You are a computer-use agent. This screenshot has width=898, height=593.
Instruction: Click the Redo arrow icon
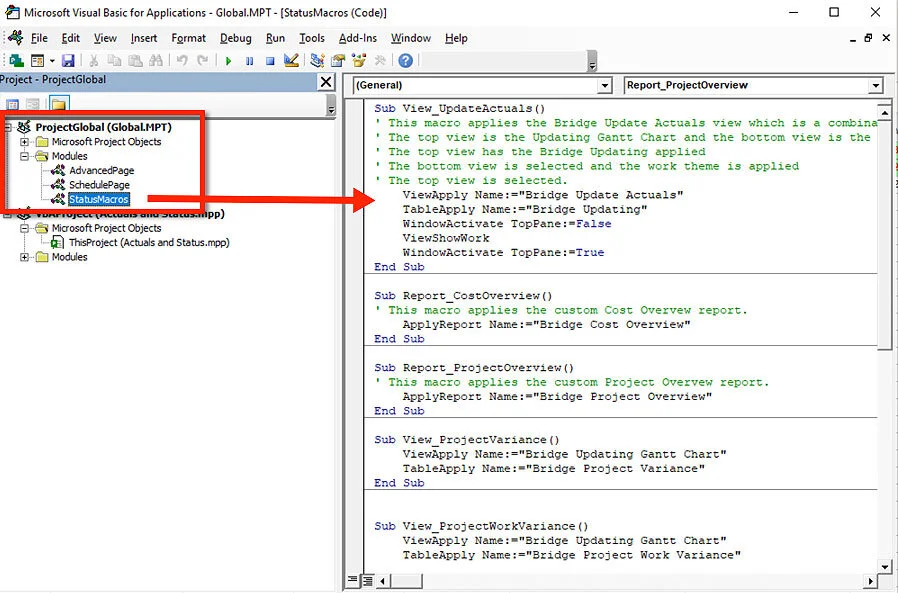[x=203, y=60]
